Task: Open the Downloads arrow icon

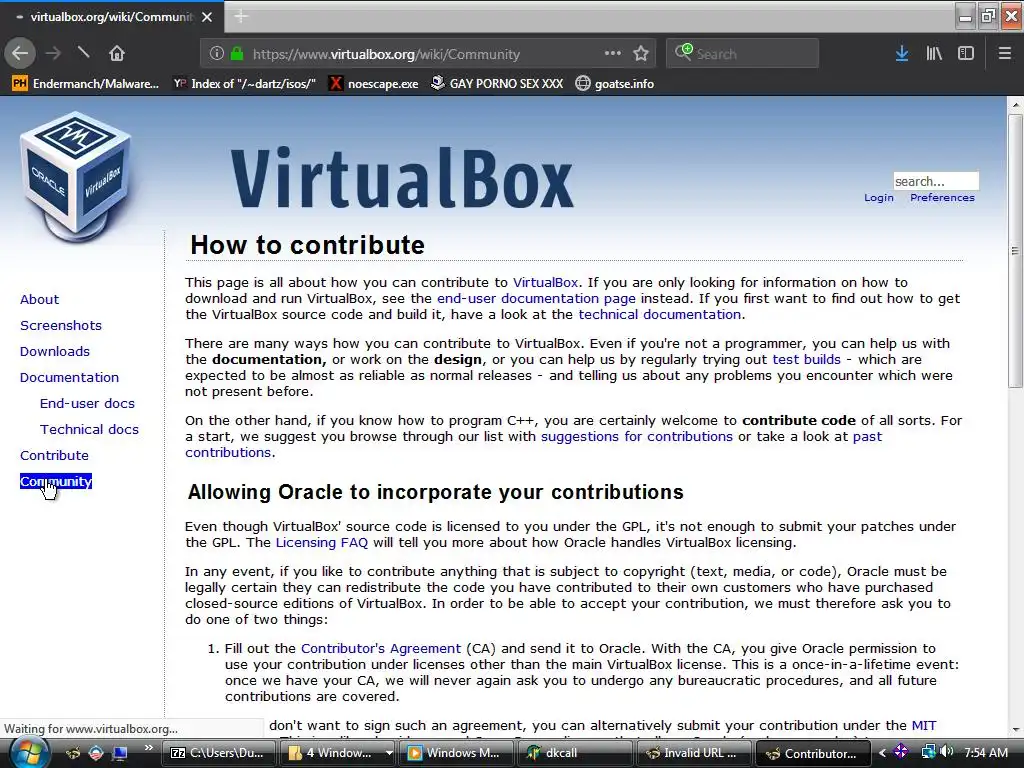Action: pos(902,54)
